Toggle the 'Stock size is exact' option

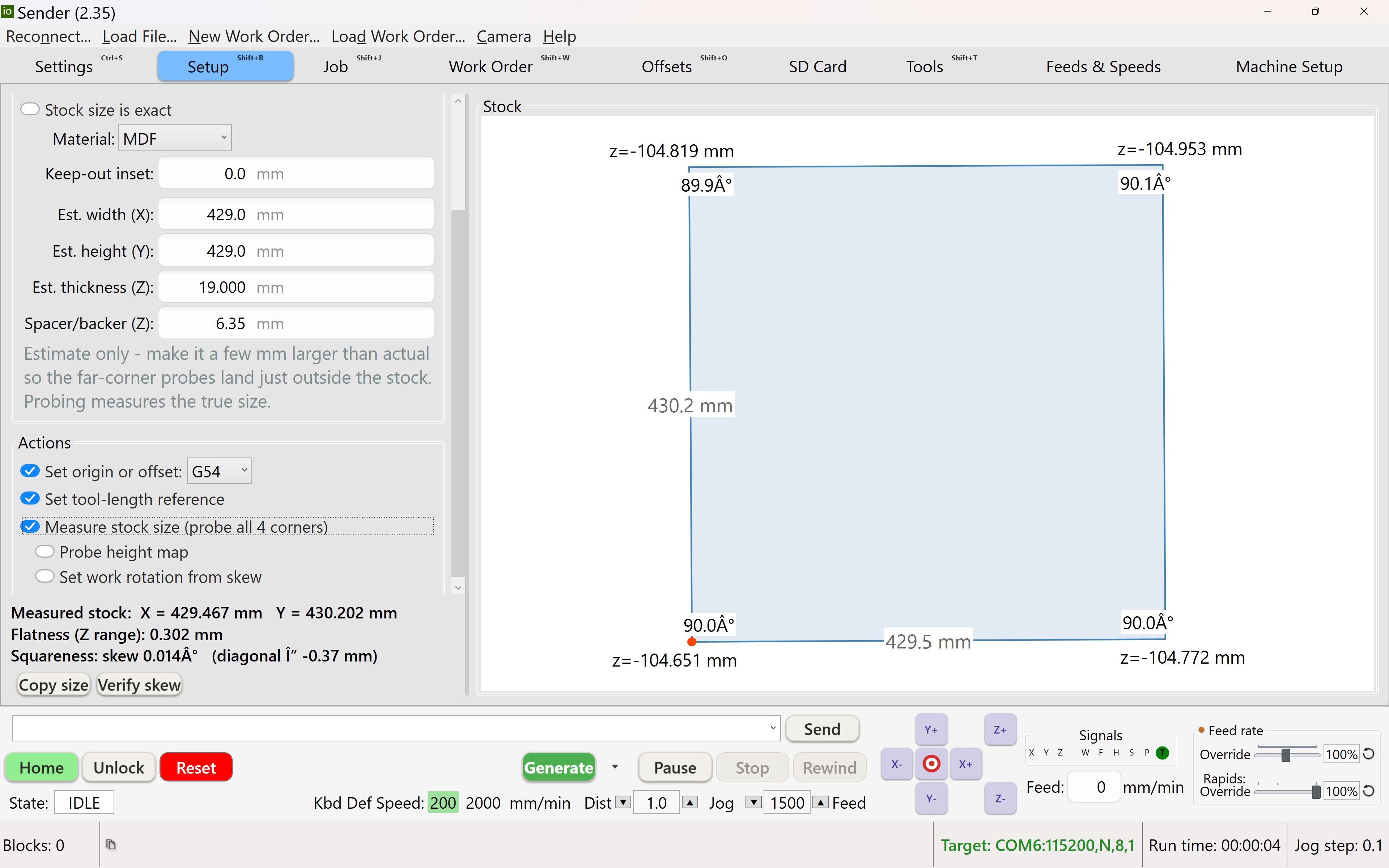[30, 109]
